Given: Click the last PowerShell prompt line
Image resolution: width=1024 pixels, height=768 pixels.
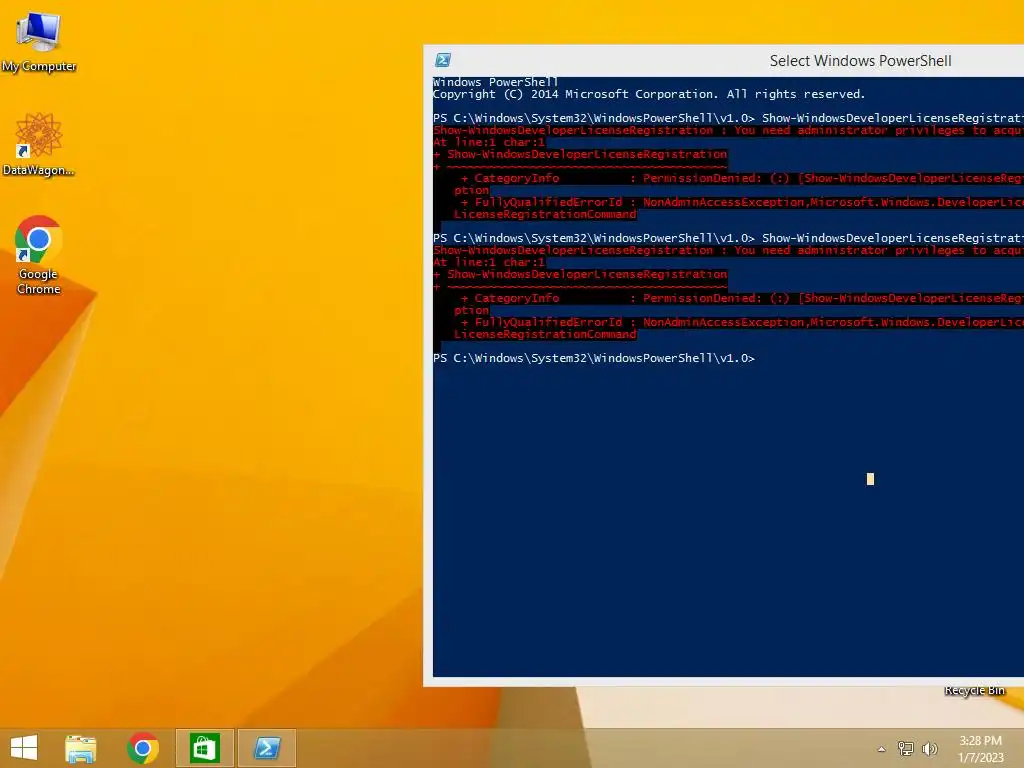Looking at the screenshot, I should (594, 358).
